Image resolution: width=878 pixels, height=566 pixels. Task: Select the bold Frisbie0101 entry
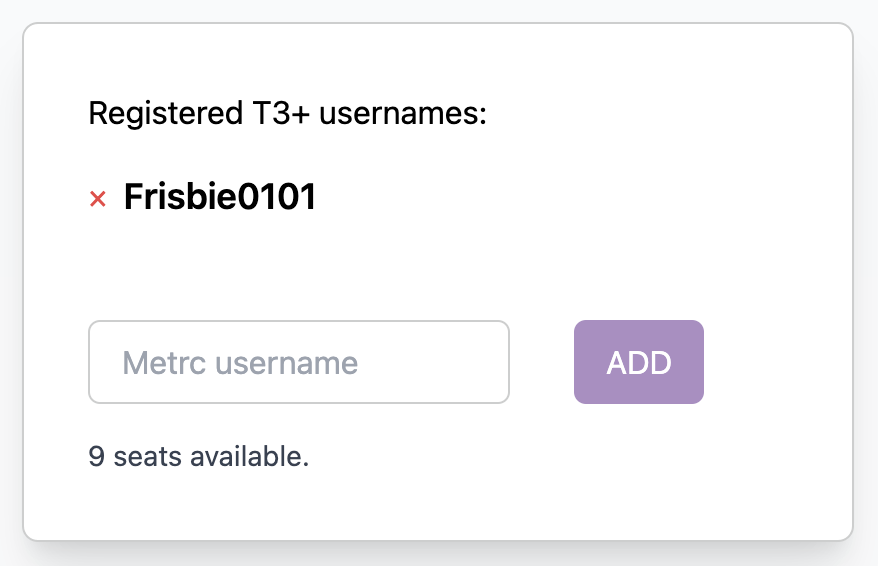(x=220, y=198)
